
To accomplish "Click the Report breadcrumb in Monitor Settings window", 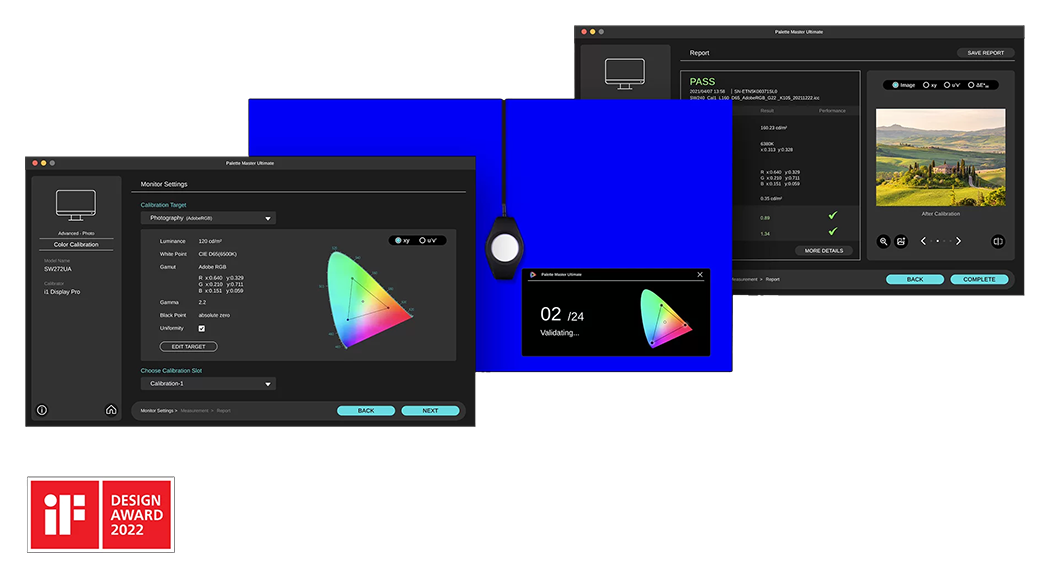I will tap(224, 411).
